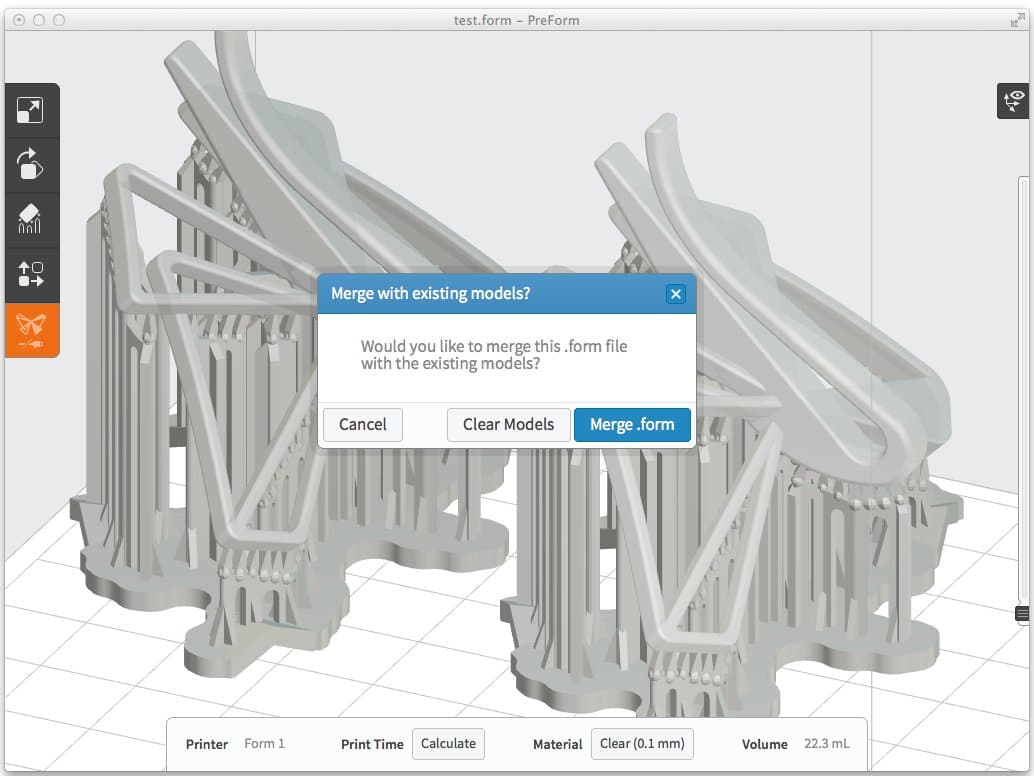Open the Supports generation tool

(30, 219)
